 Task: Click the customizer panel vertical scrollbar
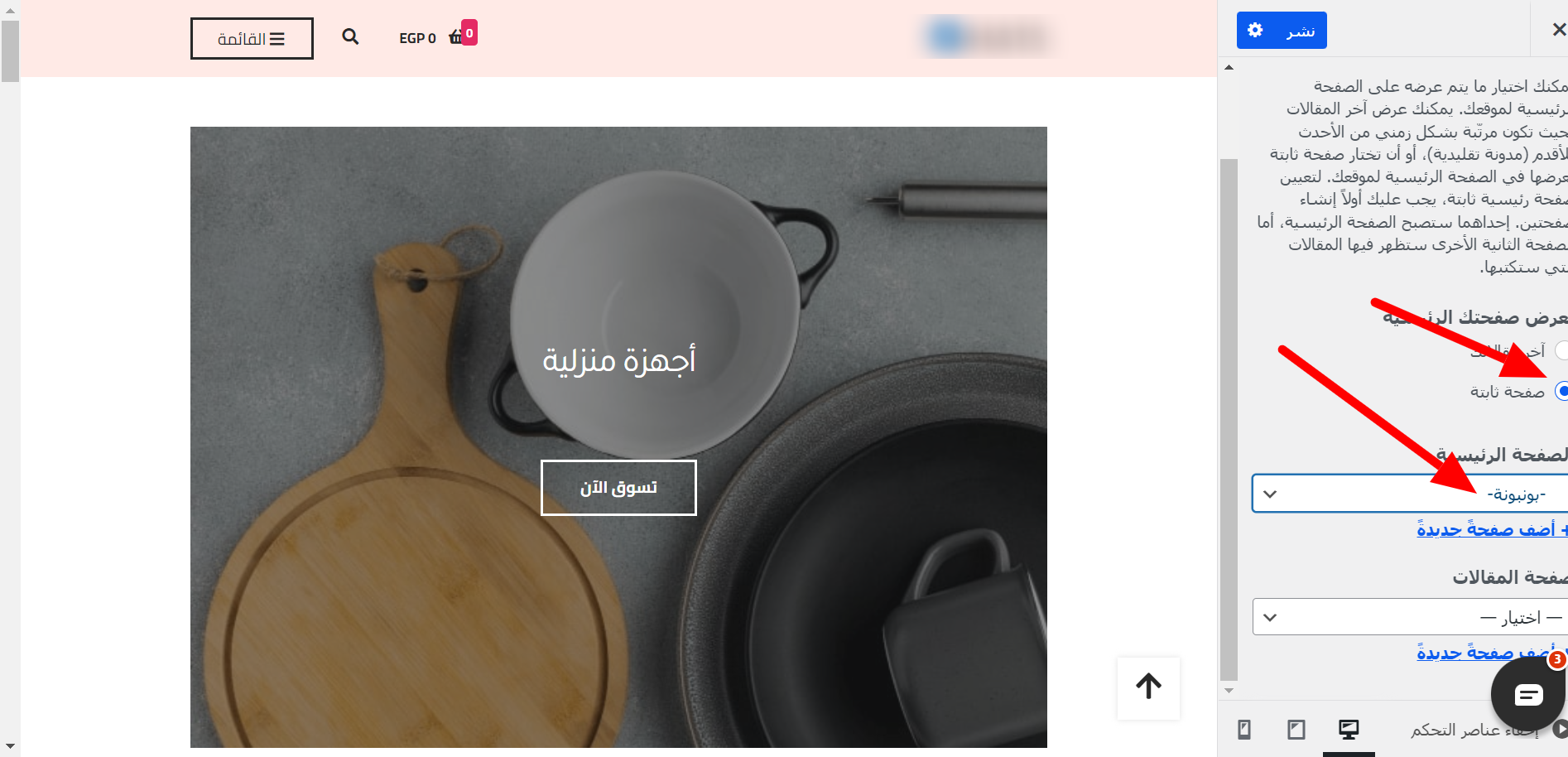[1229, 418]
